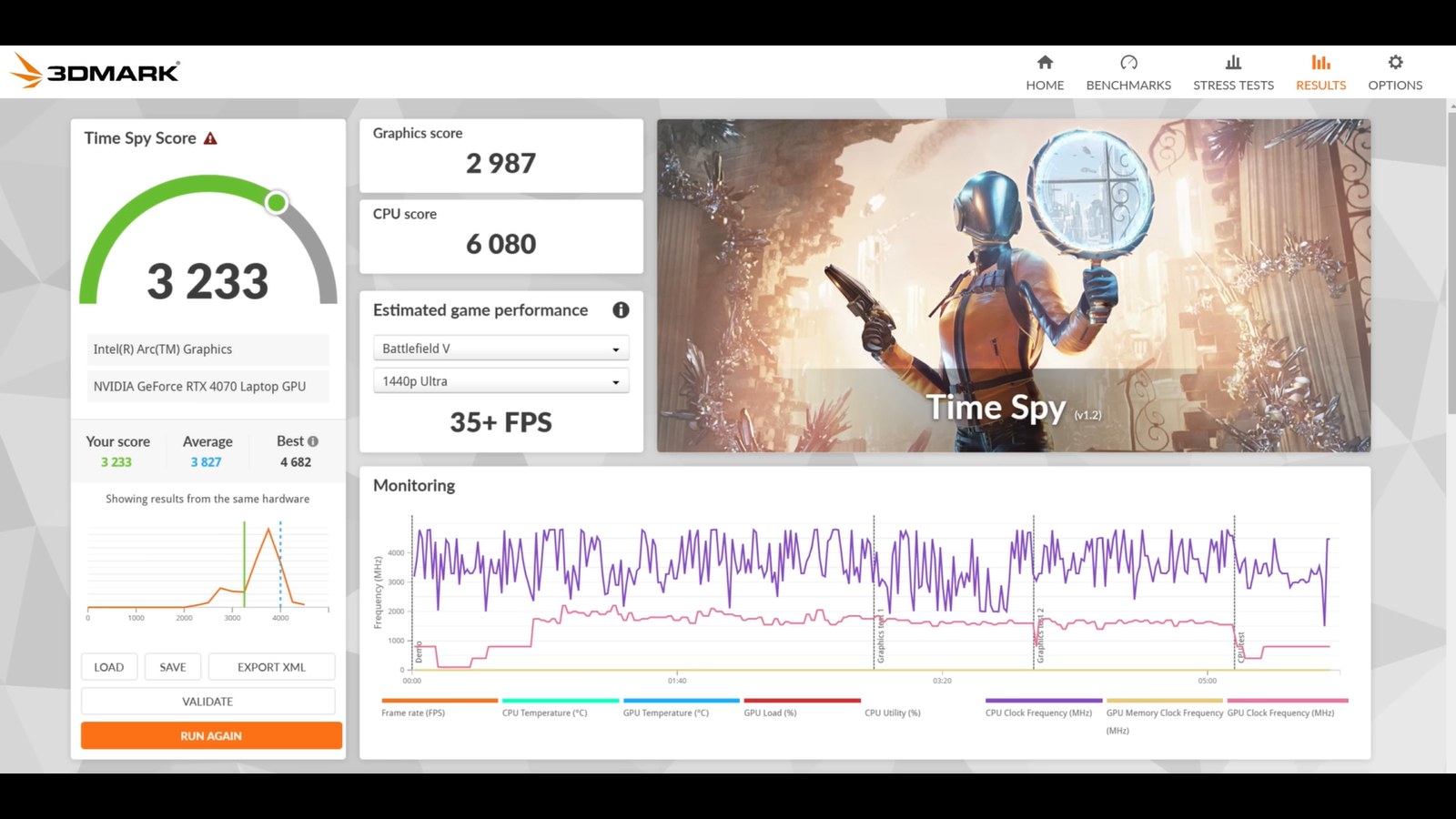Click the 3DMark logo
1456x819 pixels.
pyautogui.click(x=95, y=71)
